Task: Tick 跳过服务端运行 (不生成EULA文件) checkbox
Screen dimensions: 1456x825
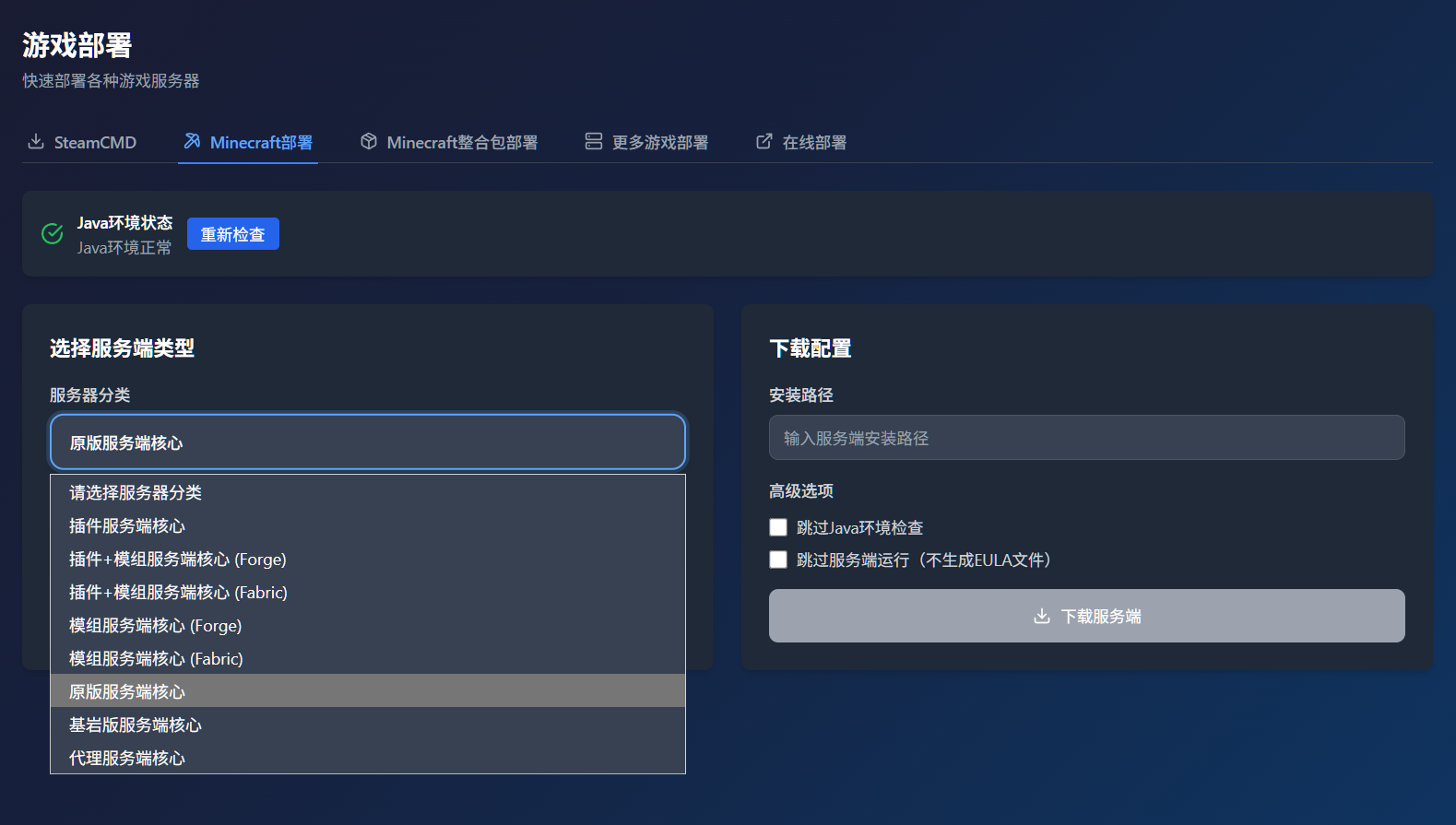Action: pos(778,560)
